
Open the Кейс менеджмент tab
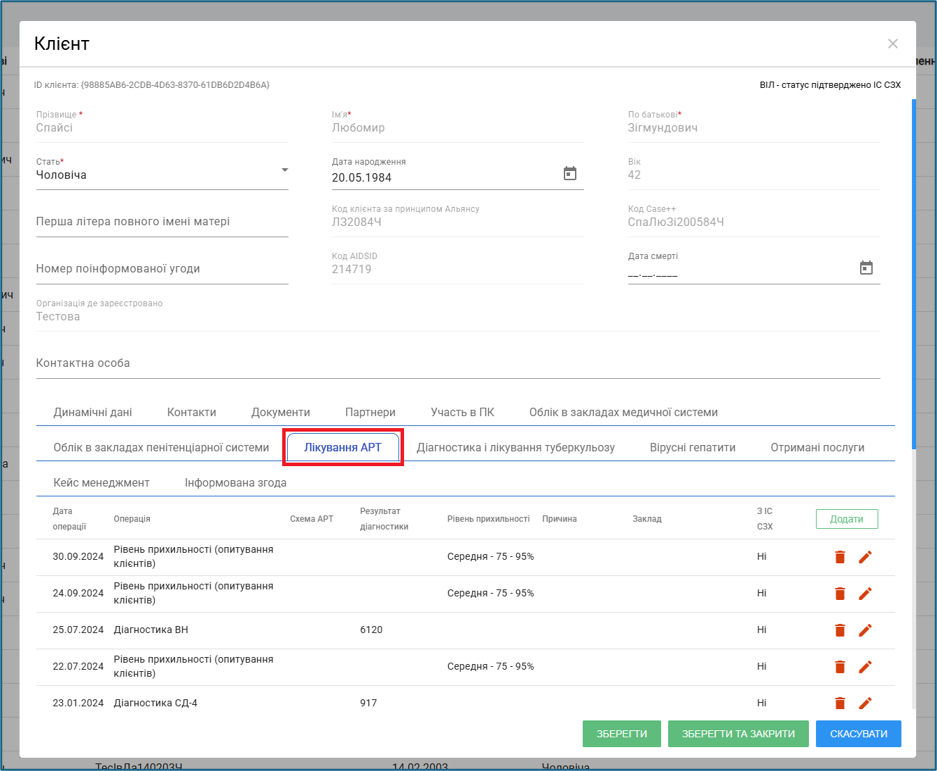point(102,483)
